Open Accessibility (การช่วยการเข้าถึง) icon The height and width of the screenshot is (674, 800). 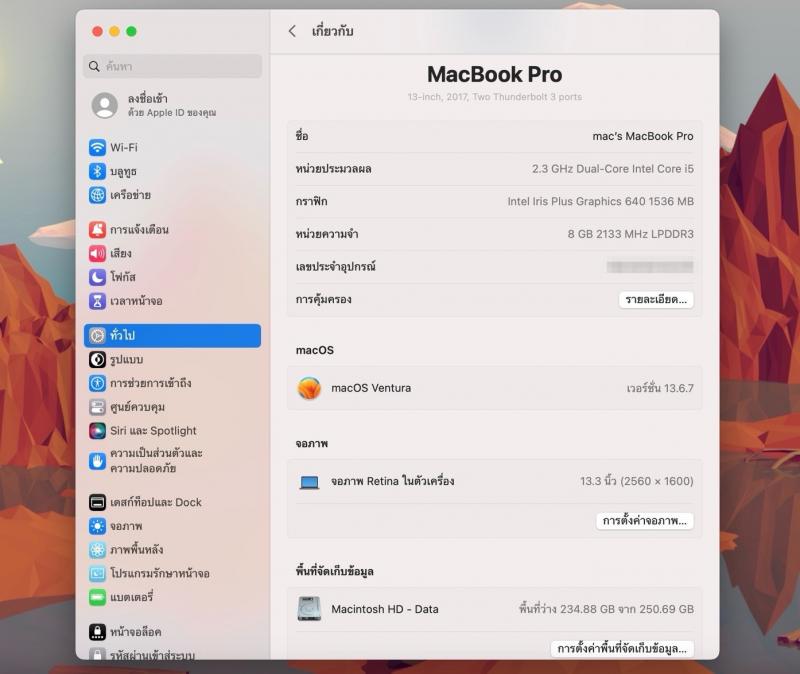[x=97, y=383]
